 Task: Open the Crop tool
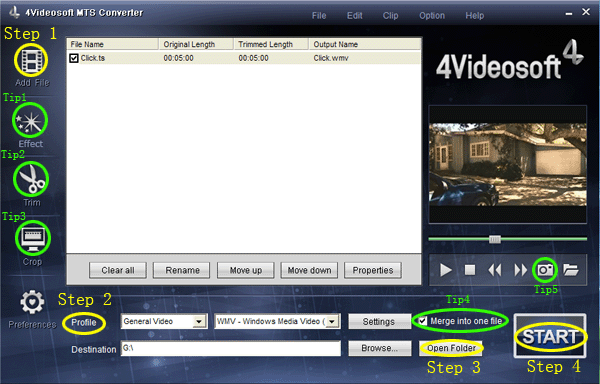[33, 238]
